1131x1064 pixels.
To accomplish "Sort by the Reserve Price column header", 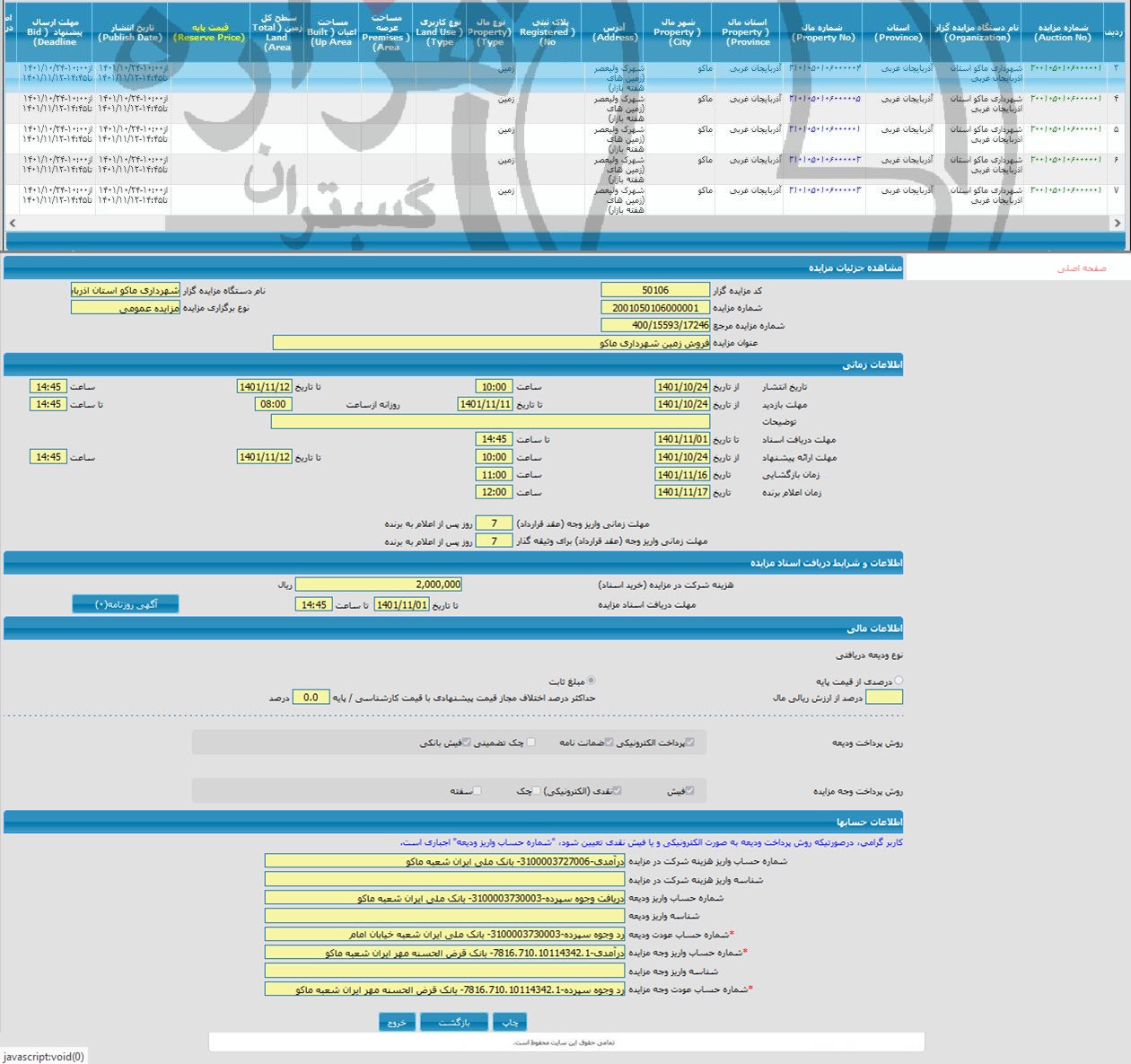I will click(x=209, y=32).
